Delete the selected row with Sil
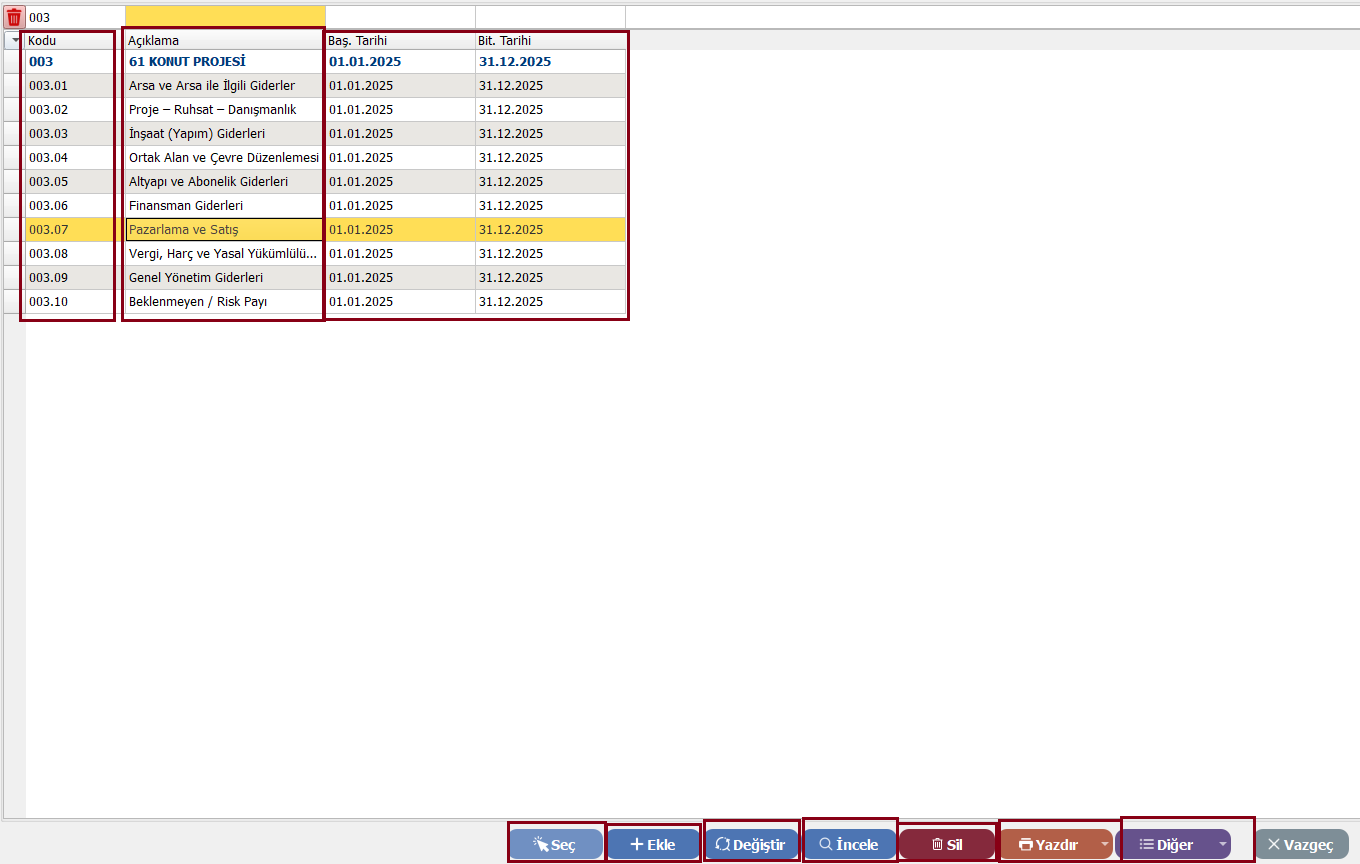Image resolution: width=1360 pixels, height=864 pixels. coord(946,844)
